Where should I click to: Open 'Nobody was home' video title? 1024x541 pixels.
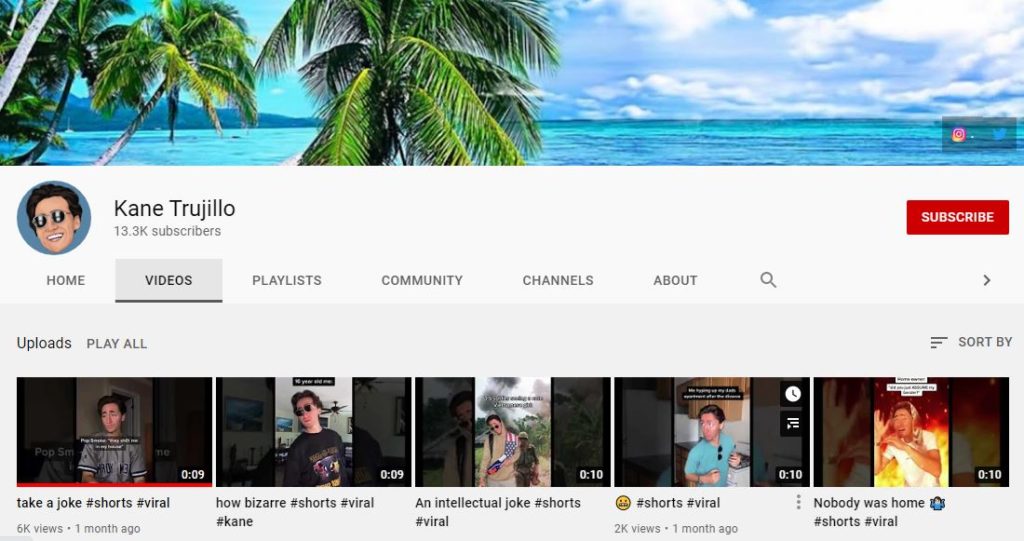click(879, 512)
